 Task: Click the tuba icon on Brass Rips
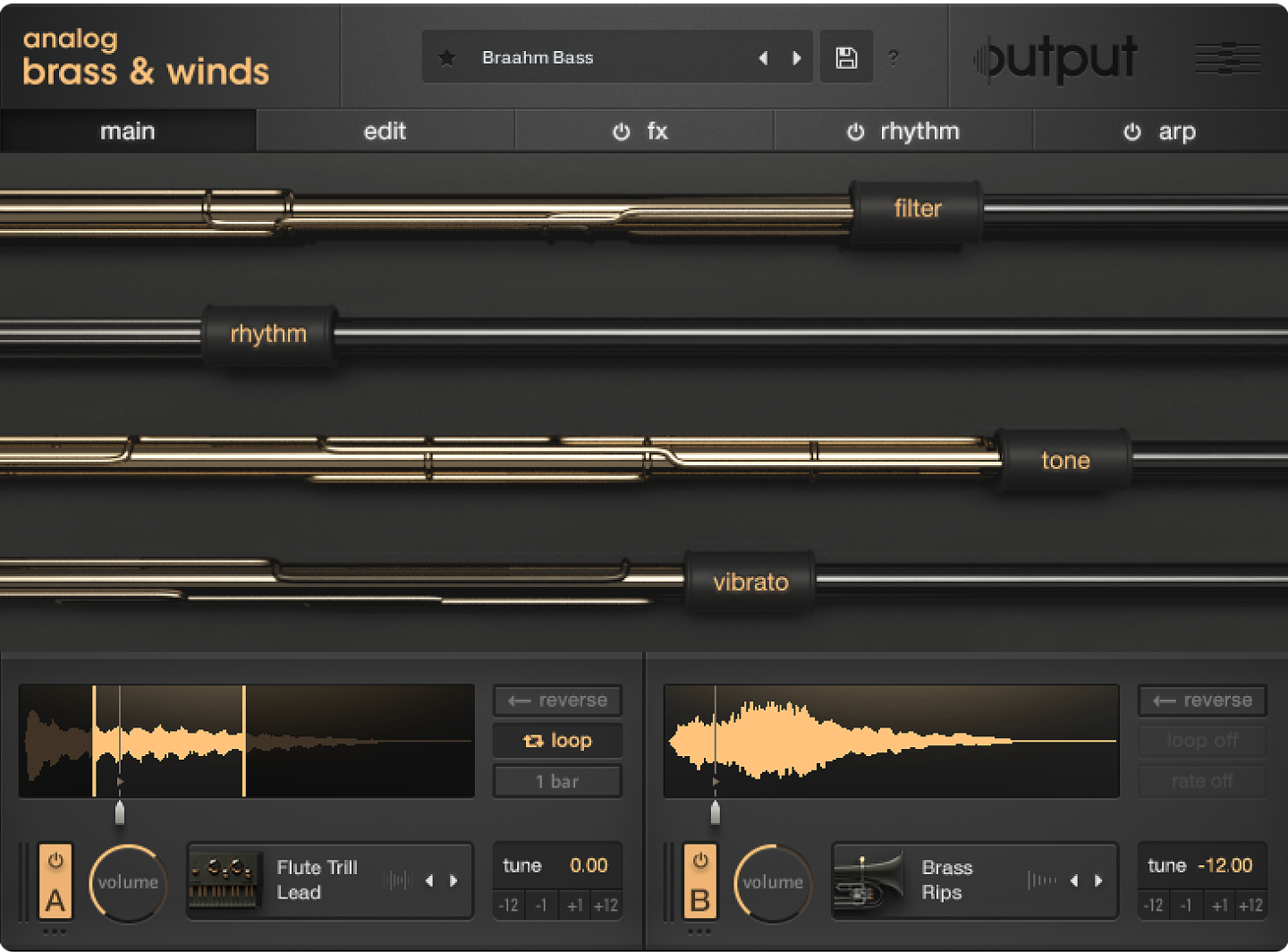point(869,880)
